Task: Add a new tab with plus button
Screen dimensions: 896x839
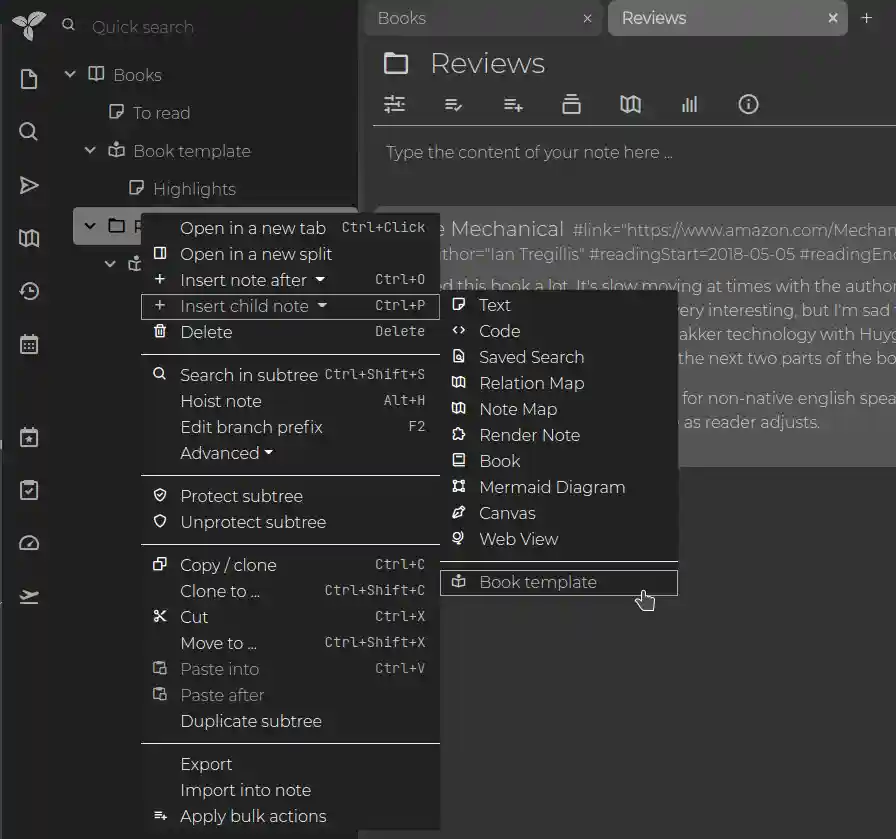Action: point(867,18)
